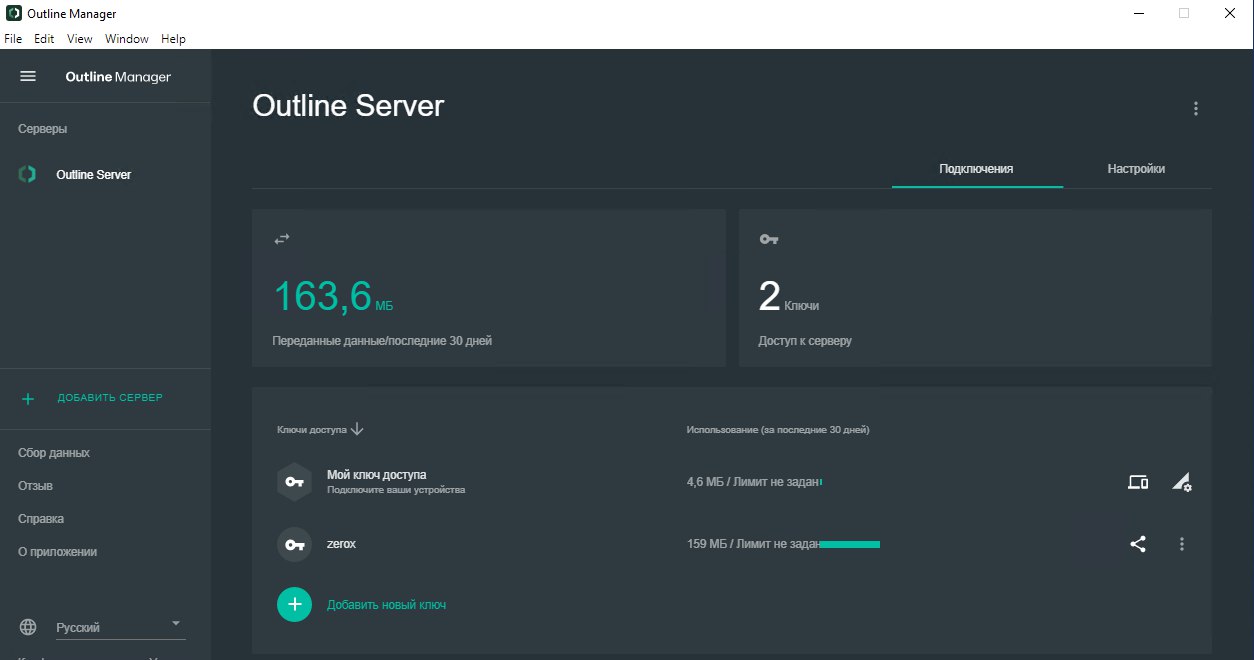Open the hamburger menu in sidebar
This screenshot has height=660, width=1254.
[28, 77]
